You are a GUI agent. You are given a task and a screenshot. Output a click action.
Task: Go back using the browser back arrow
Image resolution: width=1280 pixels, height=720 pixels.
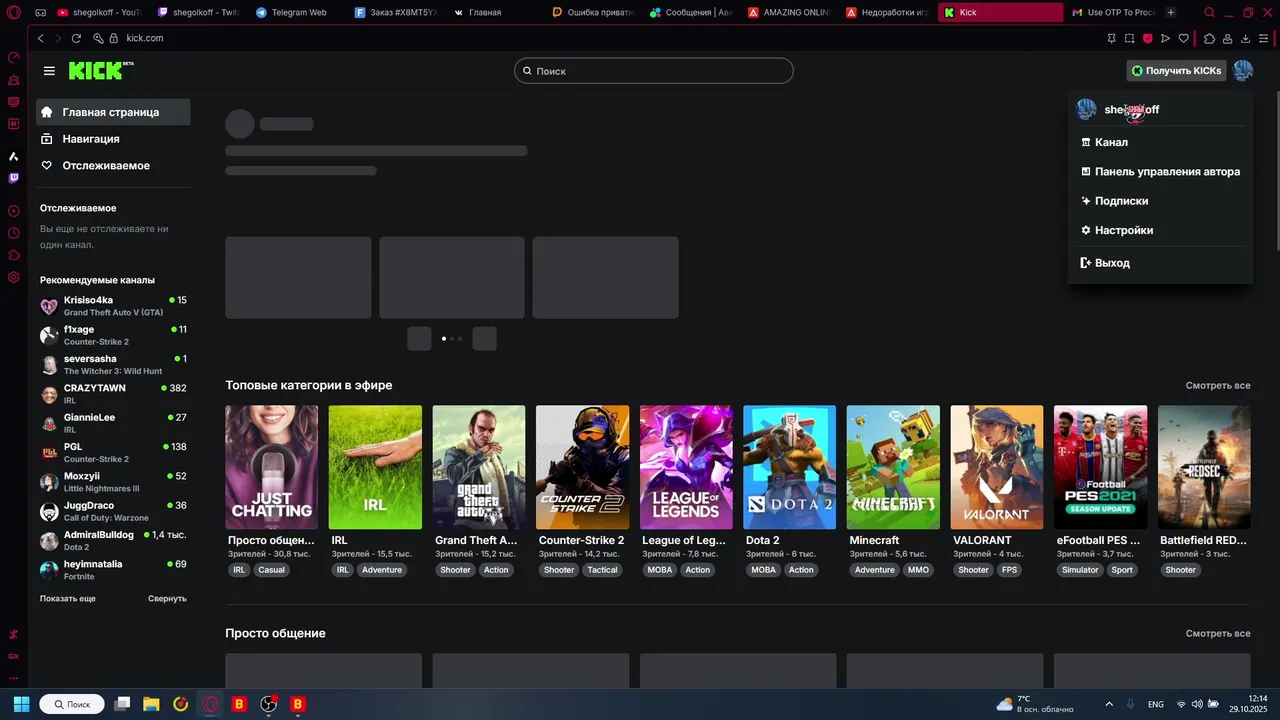coord(41,38)
